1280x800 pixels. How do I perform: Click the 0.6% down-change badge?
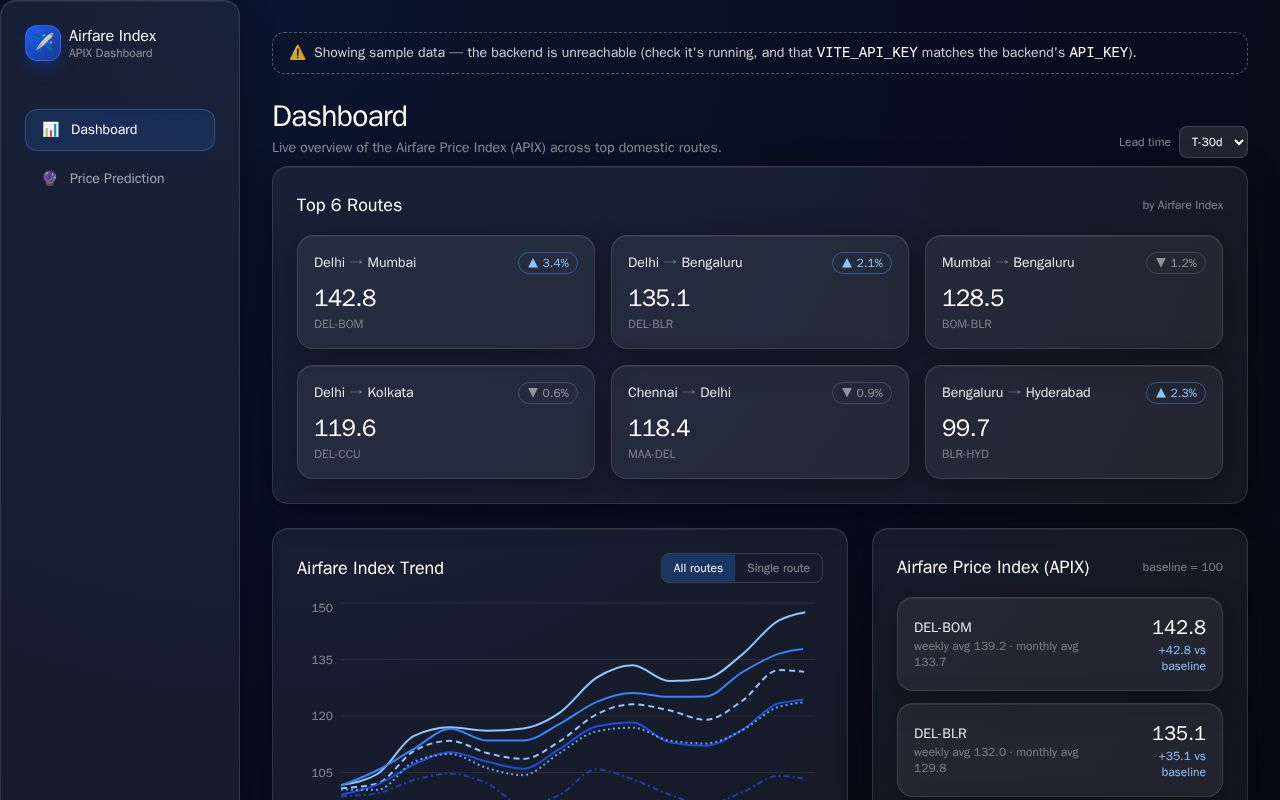click(548, 393)
